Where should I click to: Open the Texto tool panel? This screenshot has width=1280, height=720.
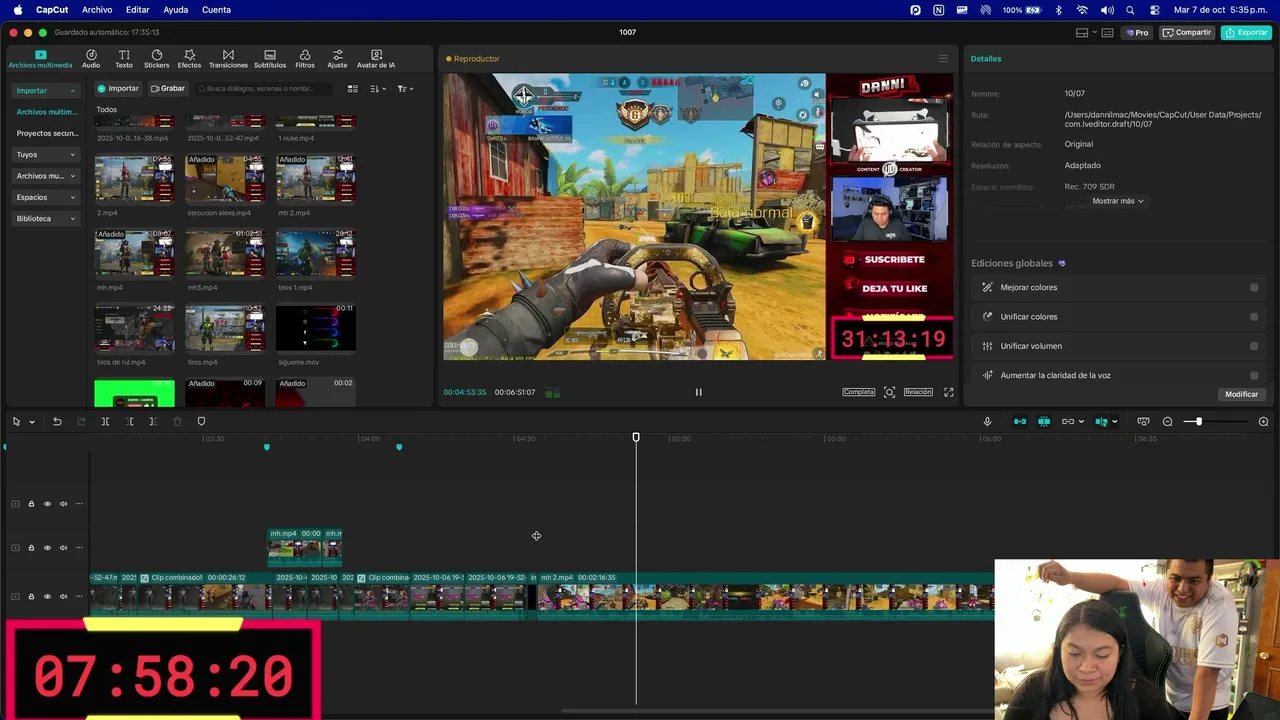124,59
